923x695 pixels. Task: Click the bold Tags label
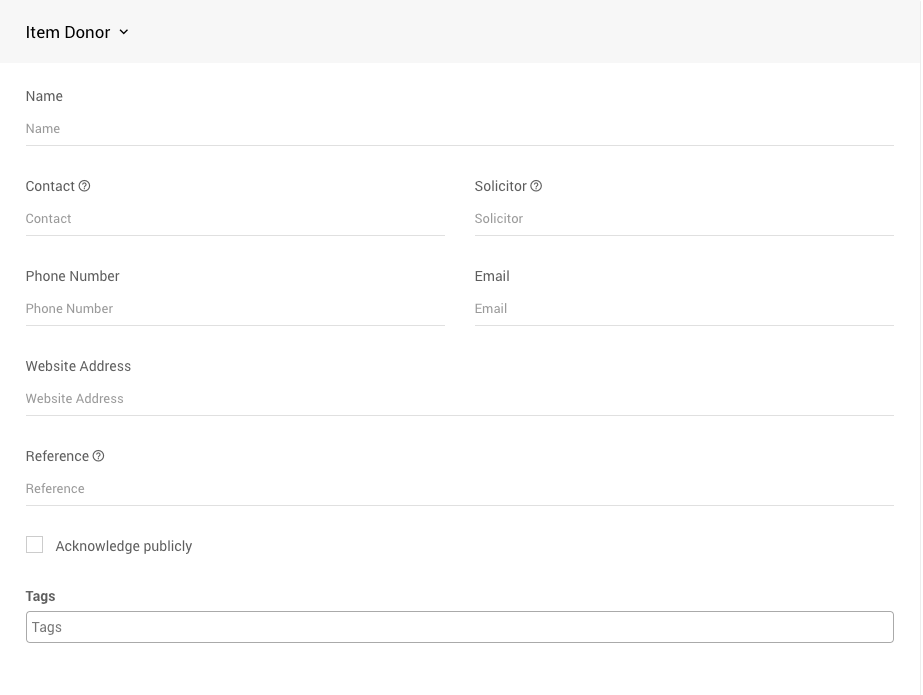tap(40, 596)
